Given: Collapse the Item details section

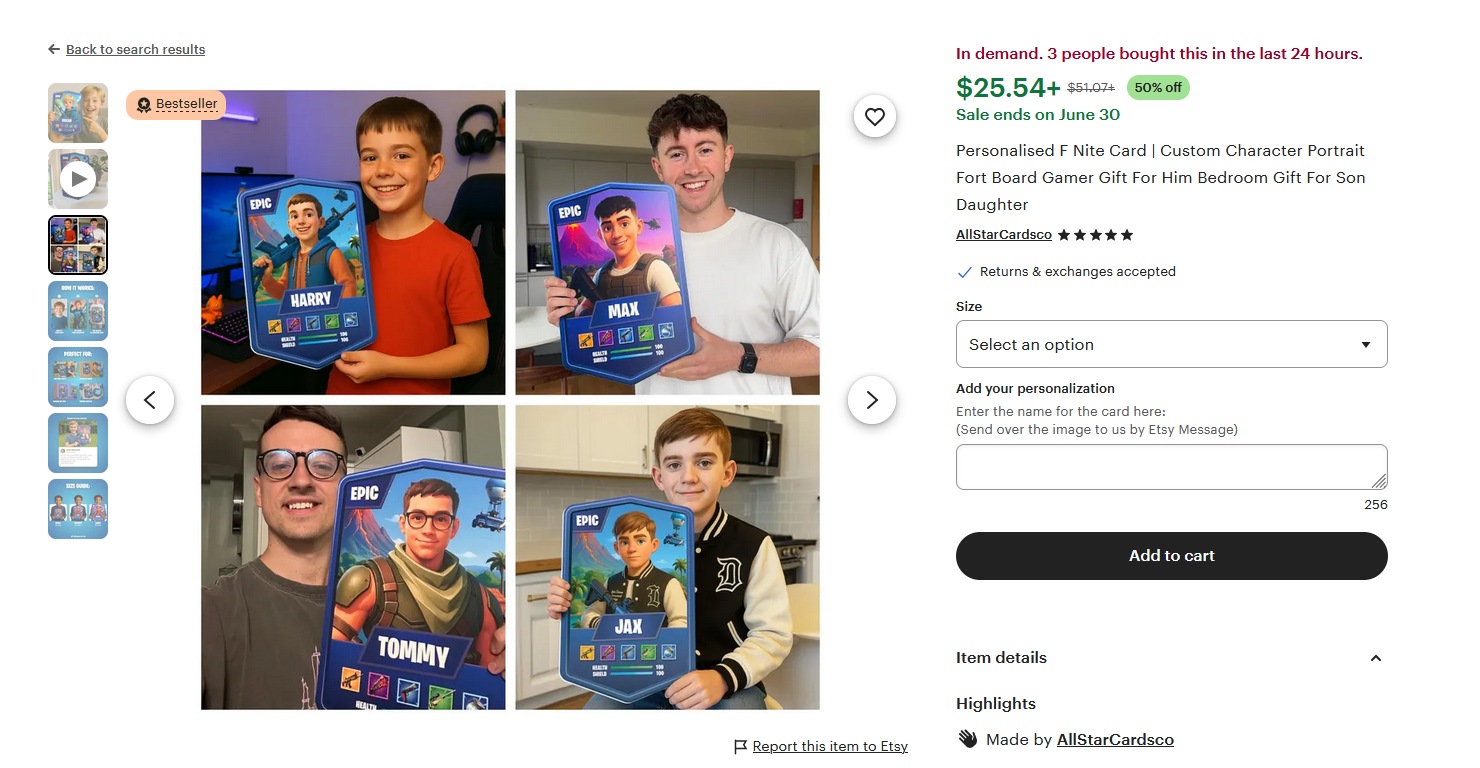Looking at the screenshot, I should (1376, 658).
